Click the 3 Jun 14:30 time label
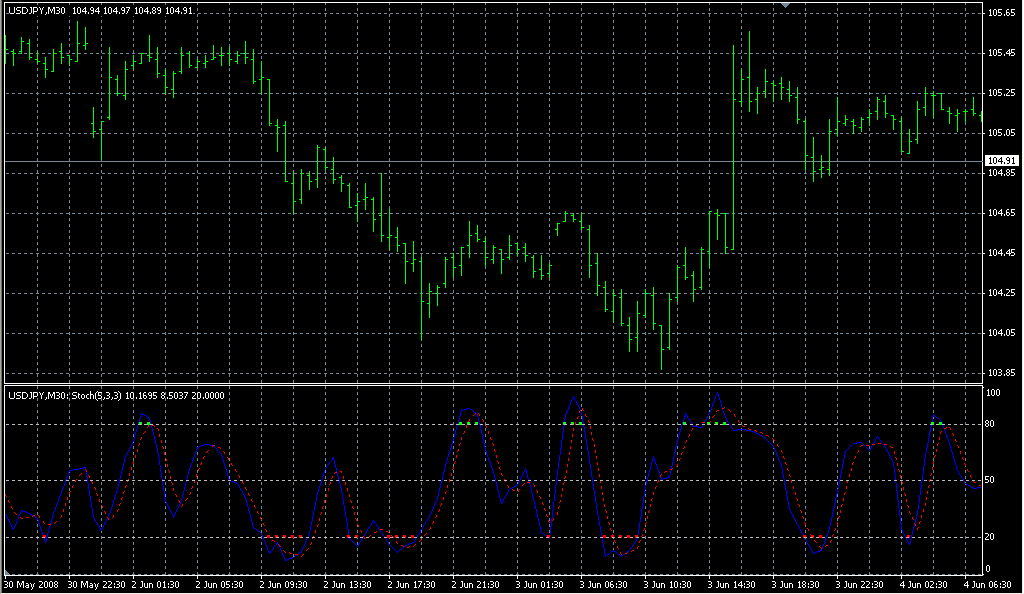The height and width of the screenshot is (594, 1024). pyautogui.click(x=732, y=584)
